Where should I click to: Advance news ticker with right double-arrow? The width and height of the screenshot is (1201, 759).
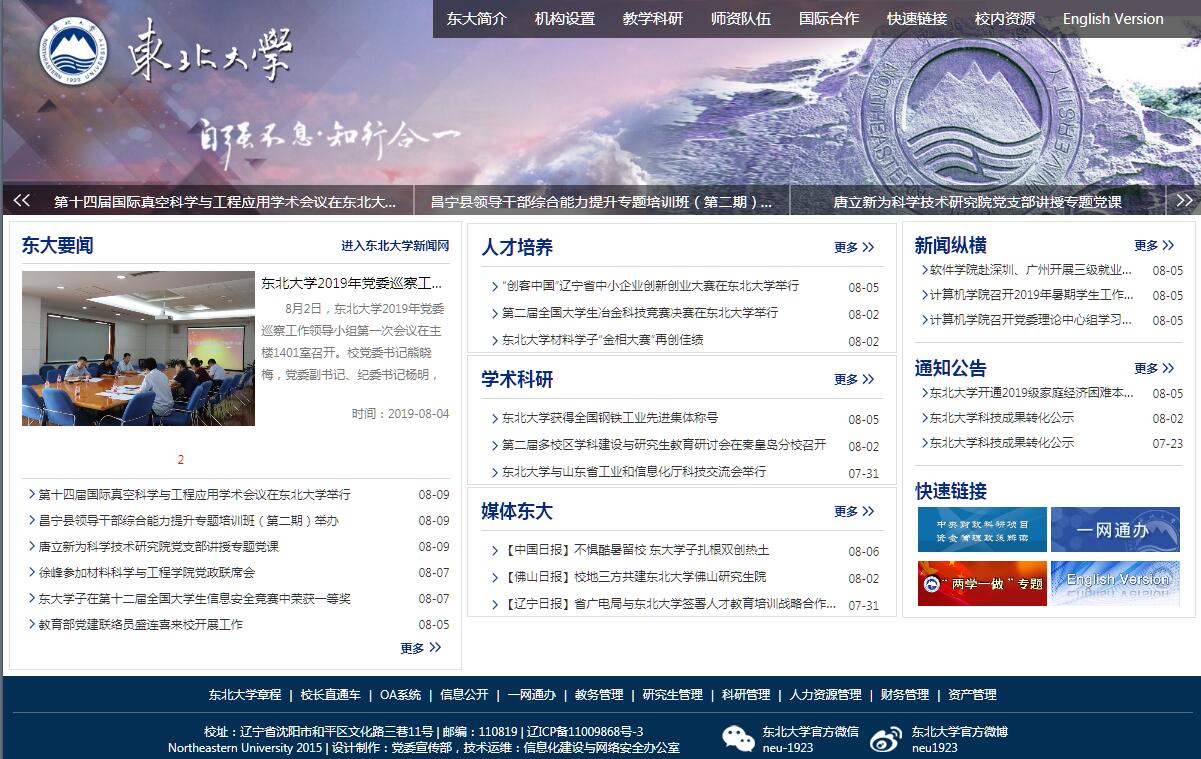point(1184,201)
